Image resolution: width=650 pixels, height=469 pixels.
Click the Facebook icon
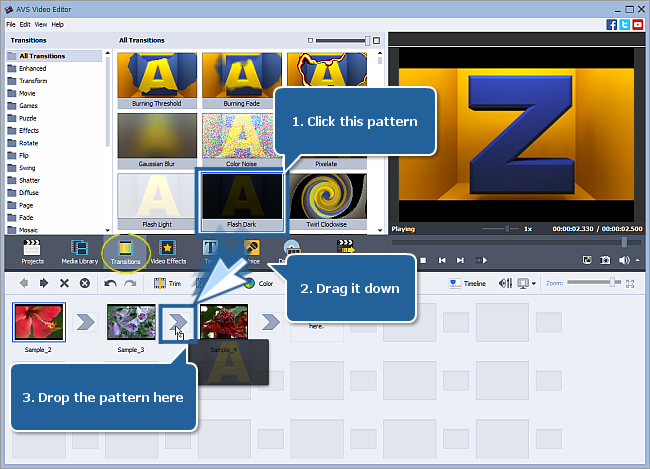611,24
